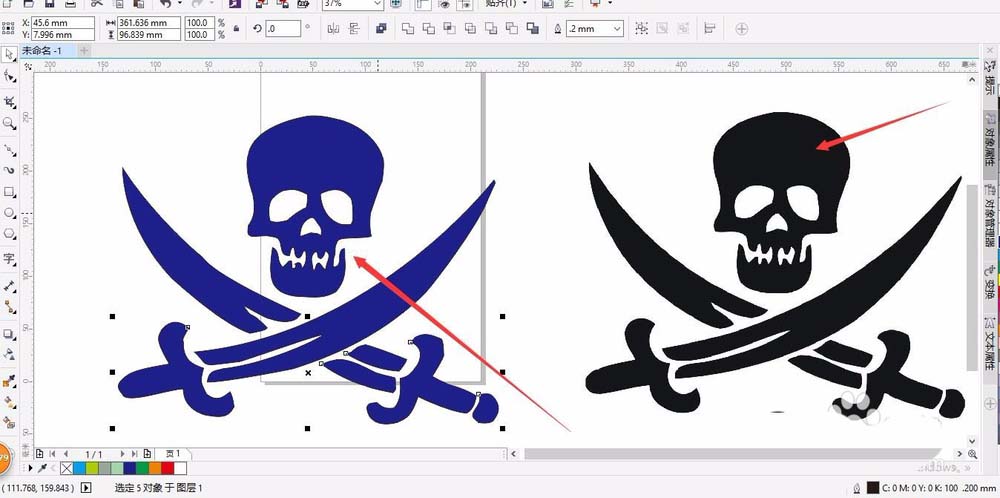Open the Undo history dropdown arrow

178,3
